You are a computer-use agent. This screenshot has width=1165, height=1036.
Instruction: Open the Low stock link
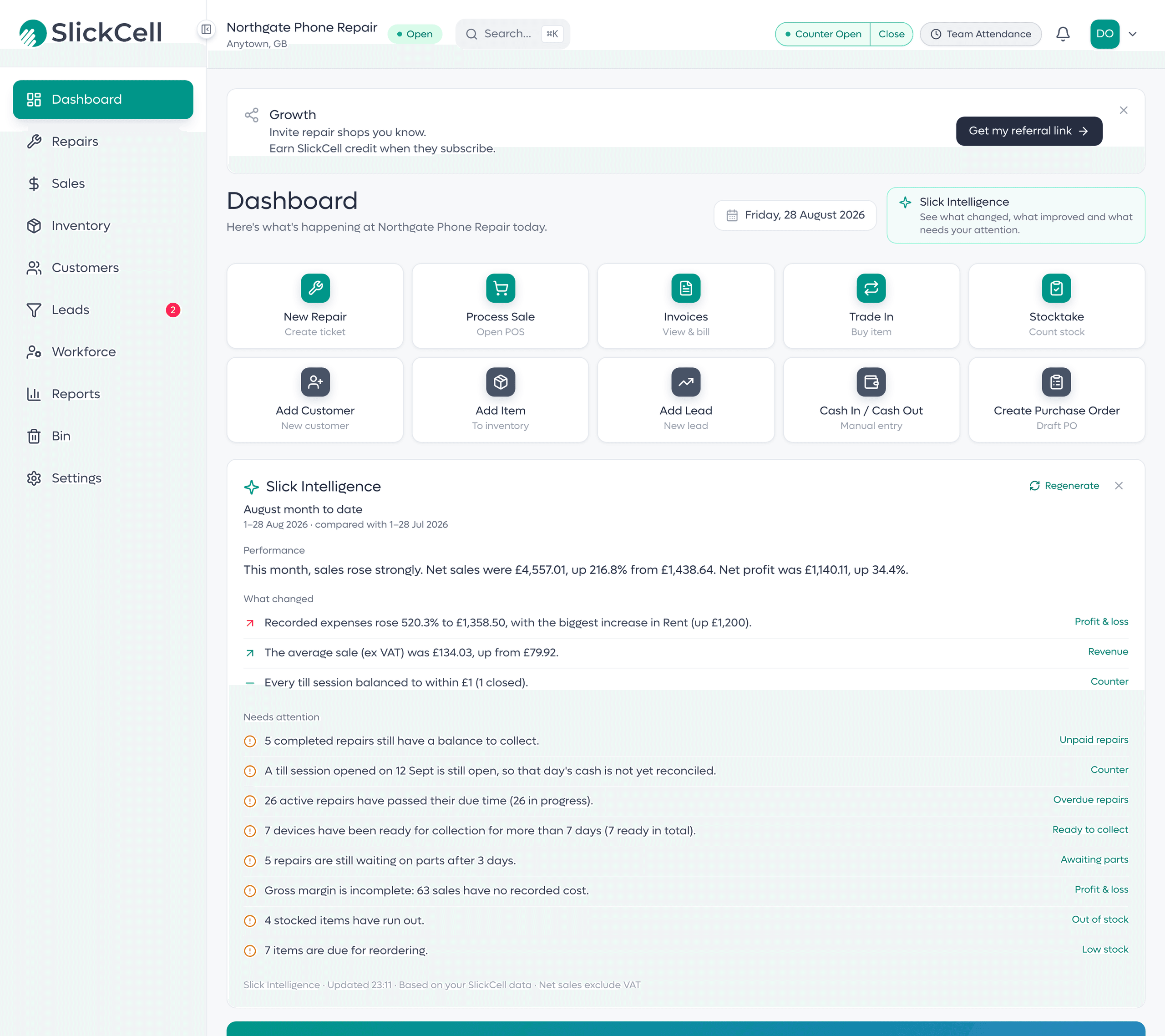coord(1105,950)
